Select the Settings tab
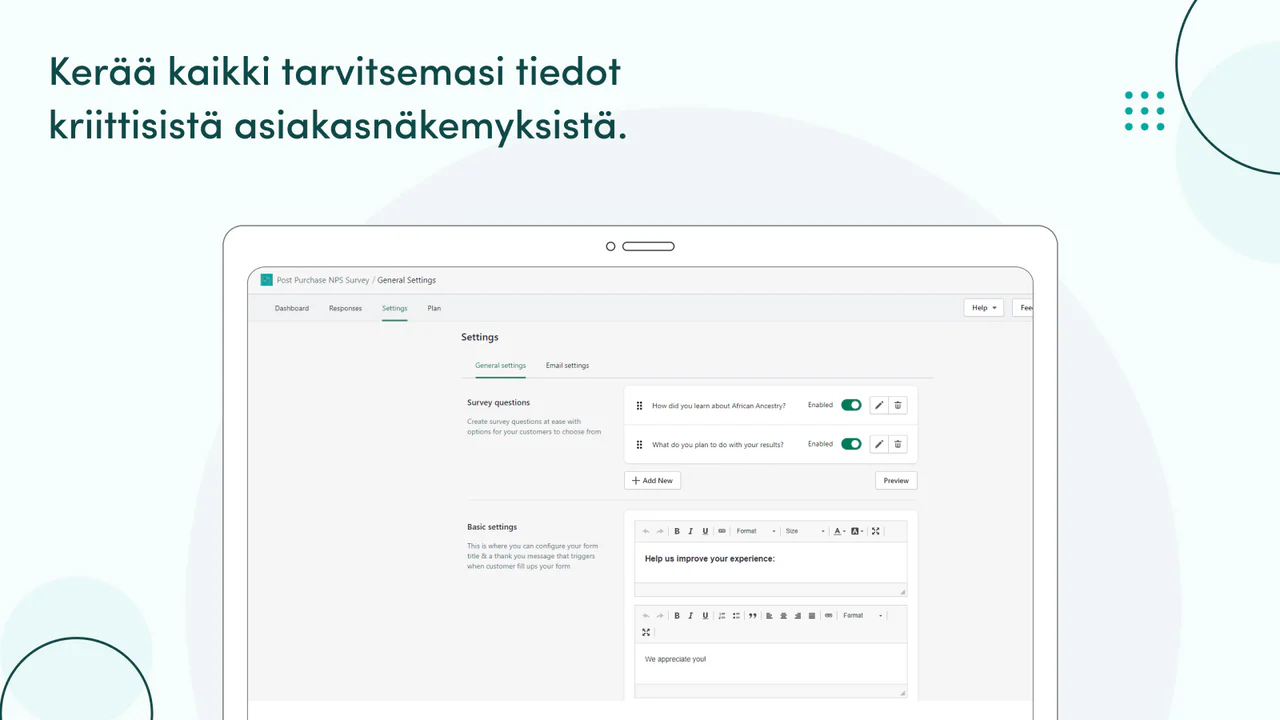 [394, 308]
